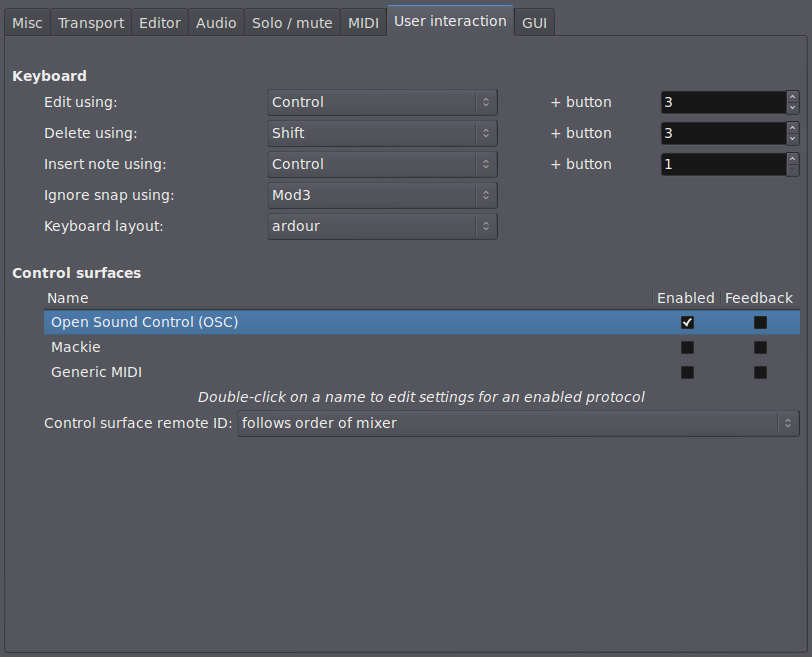Open the Ignore snap using dropdown
The image size is (812, 657).
382,195
